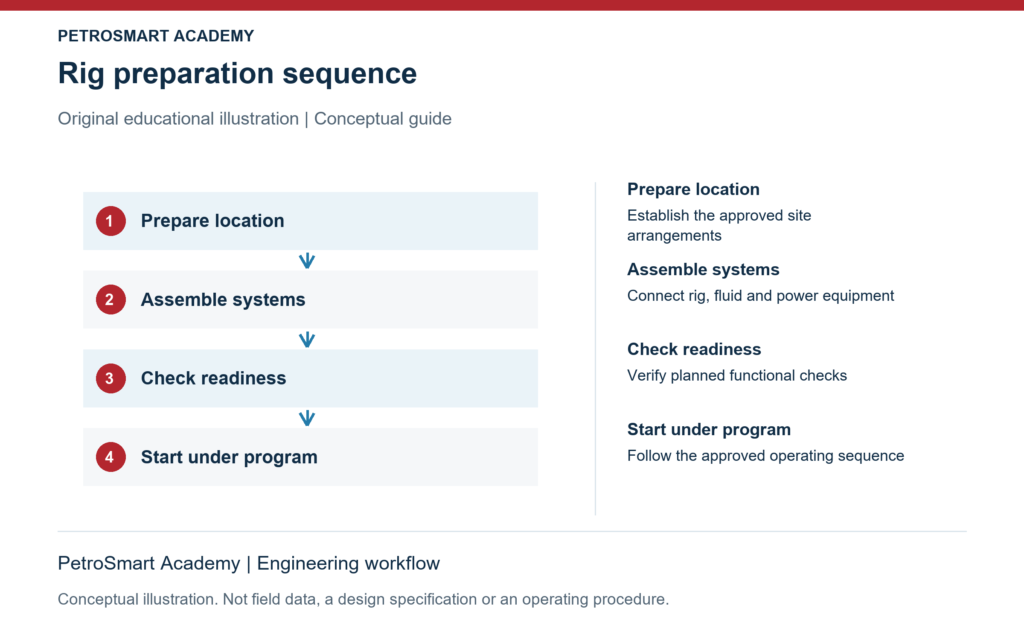Click 'PetroSmart Academy | Engineering workflow' footer text

click(x=249, y=564)
